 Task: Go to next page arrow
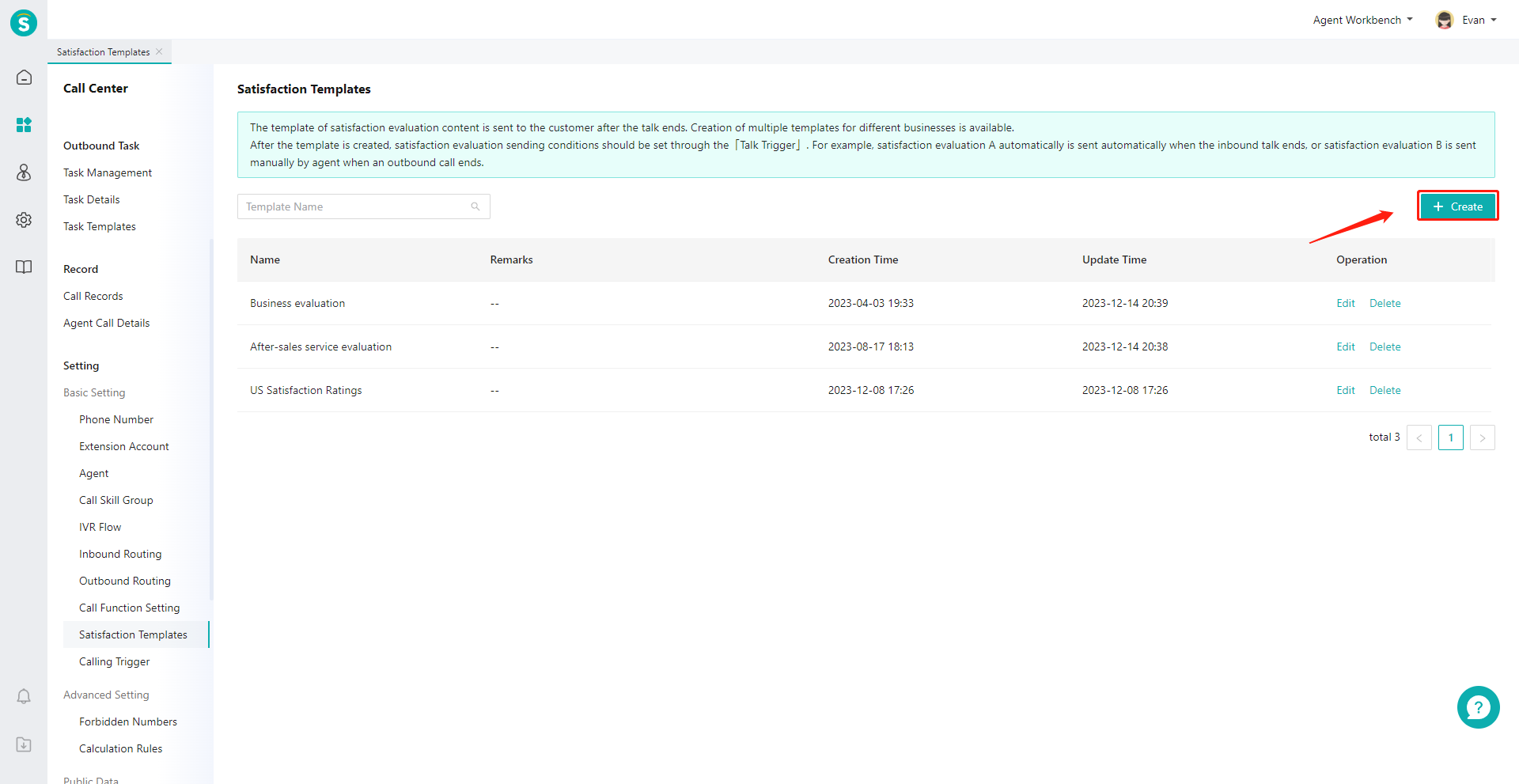1483,437
